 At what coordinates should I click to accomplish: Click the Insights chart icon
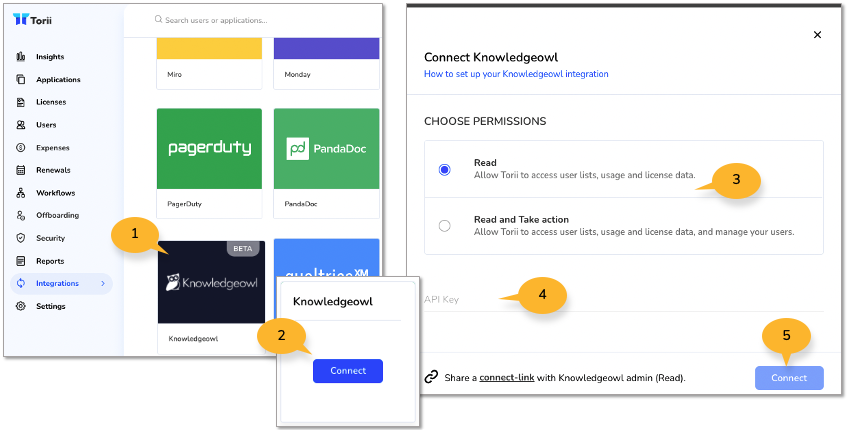click(x=21, y=57)
